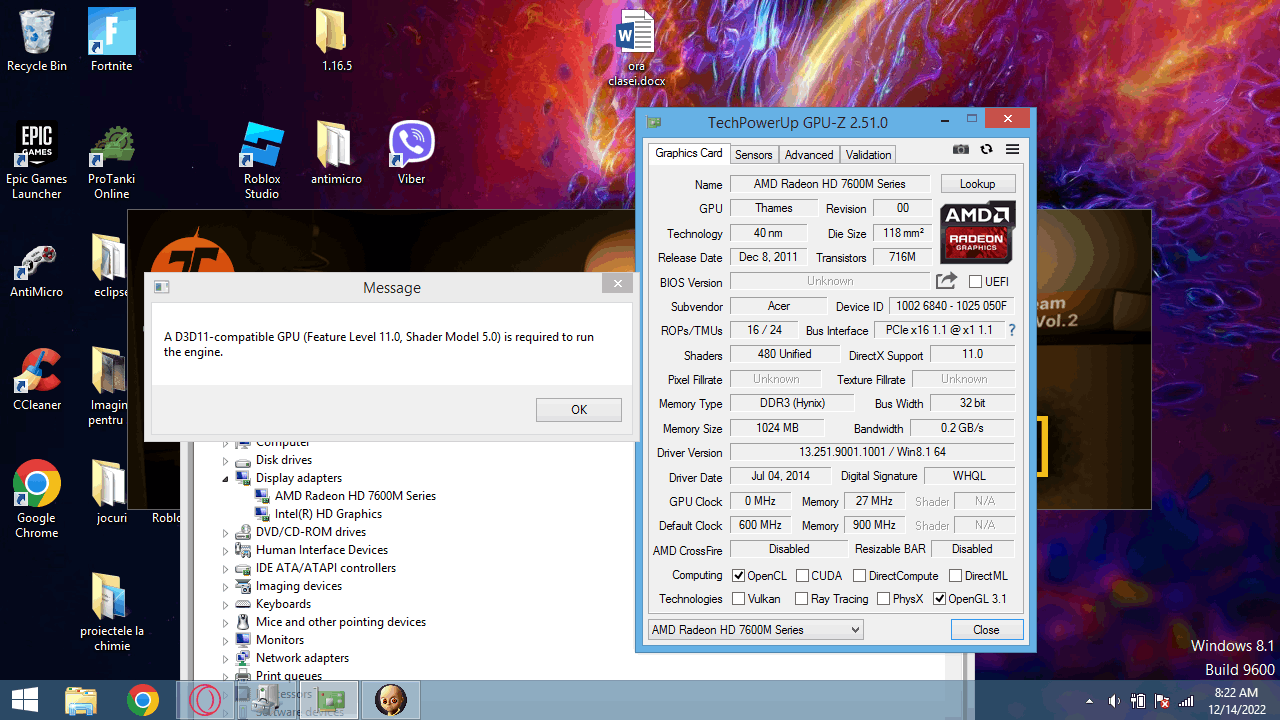Select the ora clasei.docx Word document
Viewport: 1280px width, 720px height.
coord(636,48)
